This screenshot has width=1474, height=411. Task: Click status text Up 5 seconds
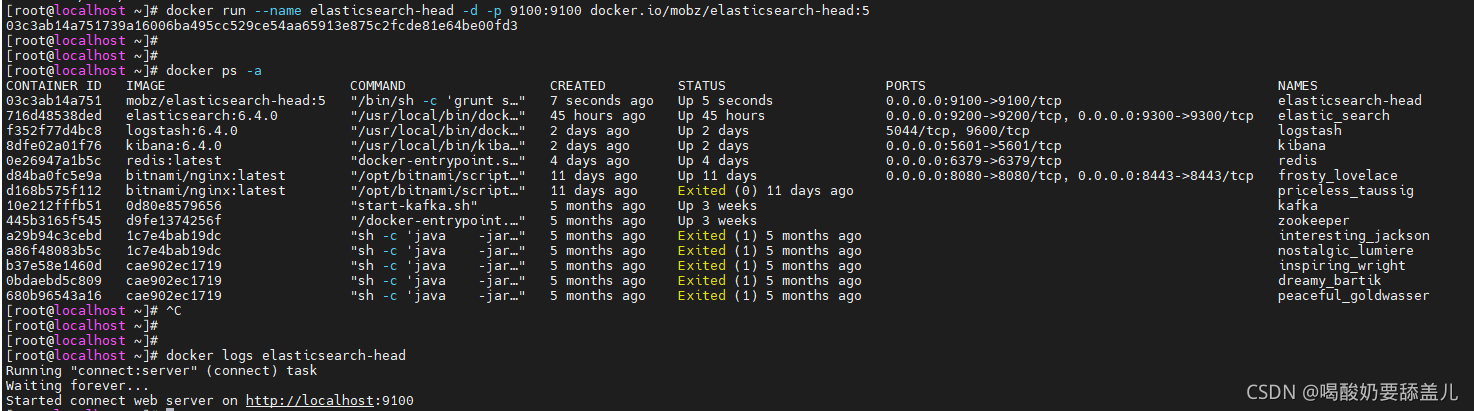click(726, 101)
